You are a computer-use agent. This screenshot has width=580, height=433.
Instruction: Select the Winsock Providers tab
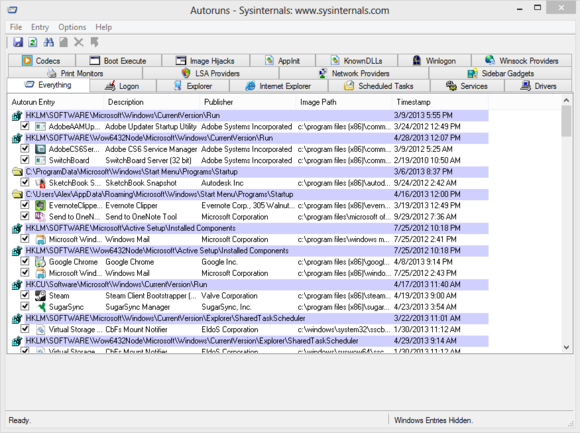522,61
